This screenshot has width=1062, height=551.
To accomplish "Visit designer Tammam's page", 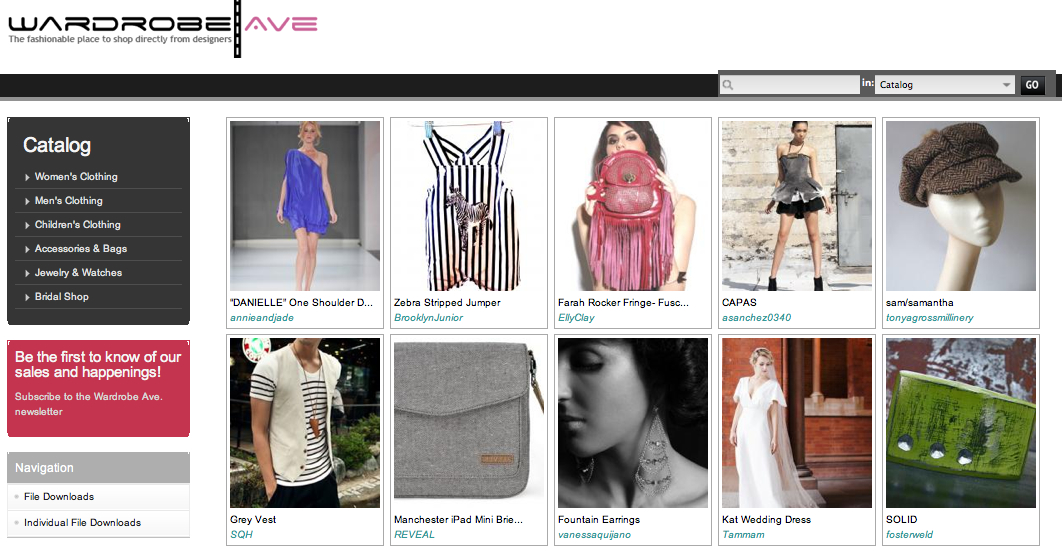I will click(x=743, y=535).
